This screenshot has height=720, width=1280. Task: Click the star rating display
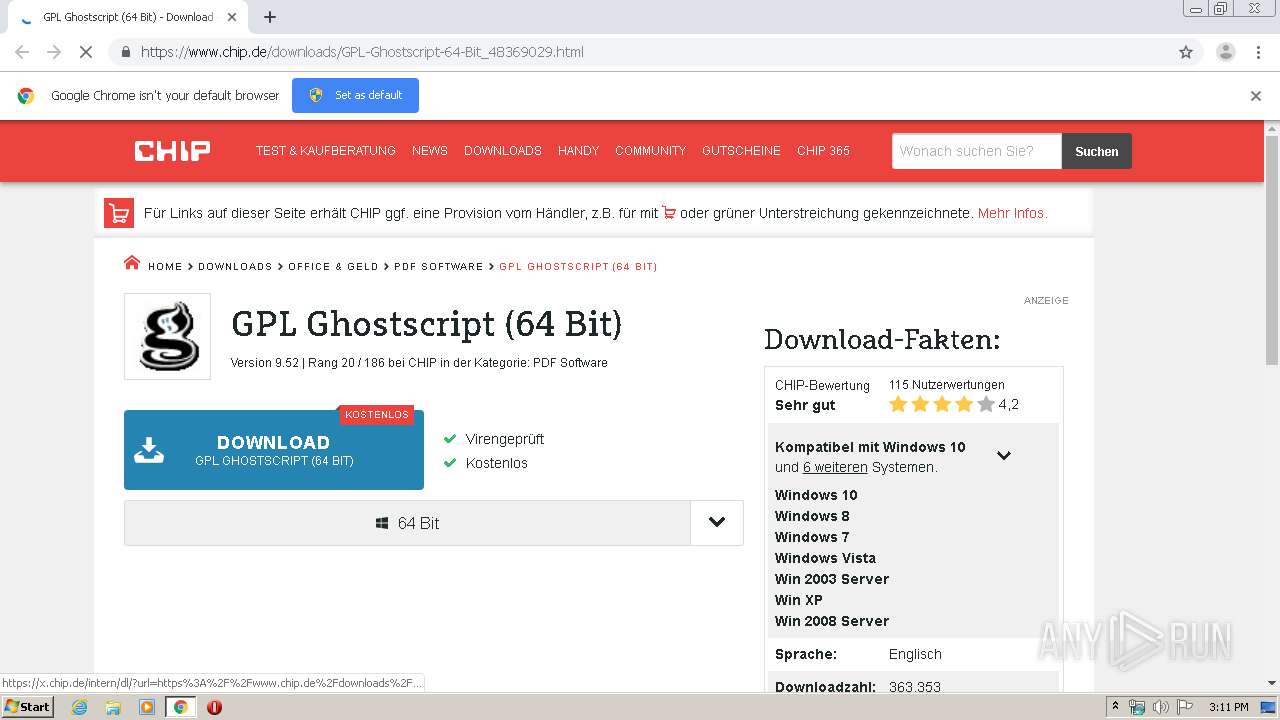(942, 404)
